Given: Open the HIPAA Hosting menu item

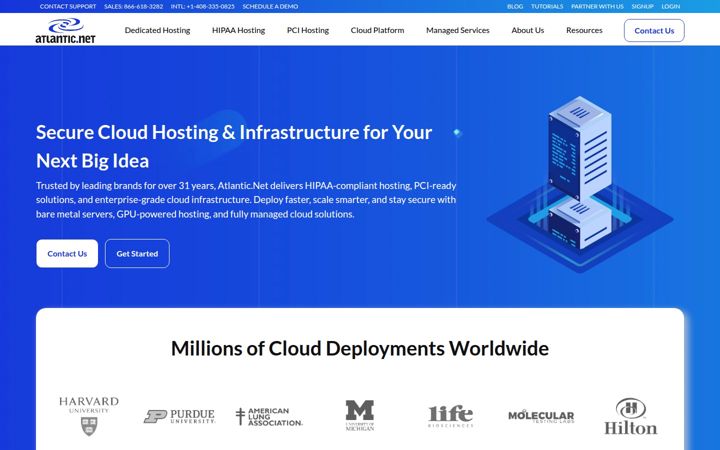Looking at the screenshot, I should coord(238,30).
